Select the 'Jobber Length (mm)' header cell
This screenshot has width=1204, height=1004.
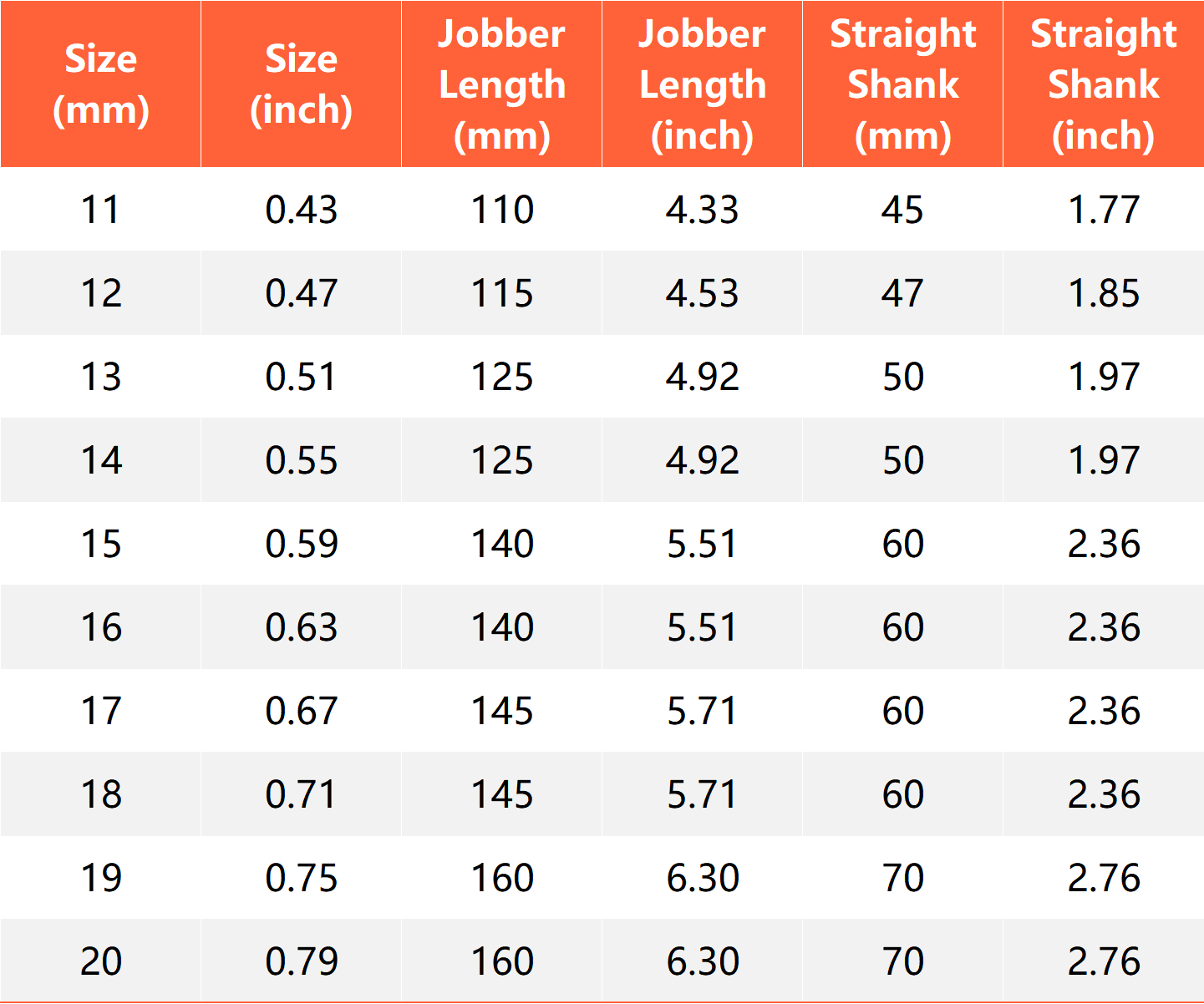[501, 84]
